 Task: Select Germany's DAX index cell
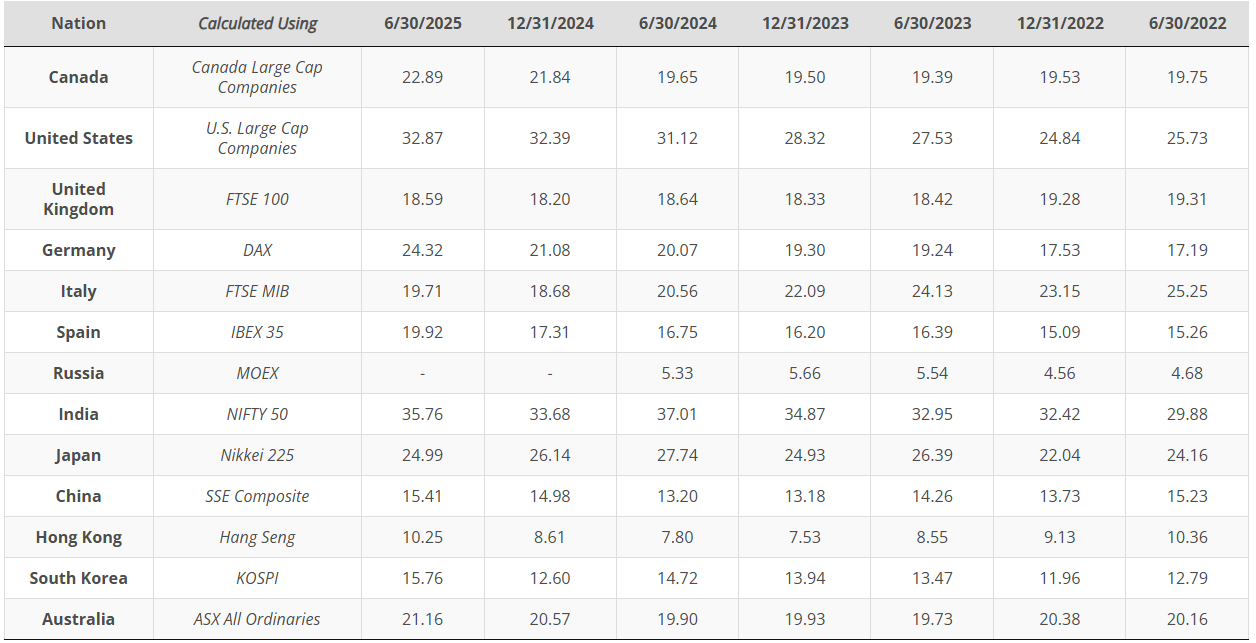257,250
